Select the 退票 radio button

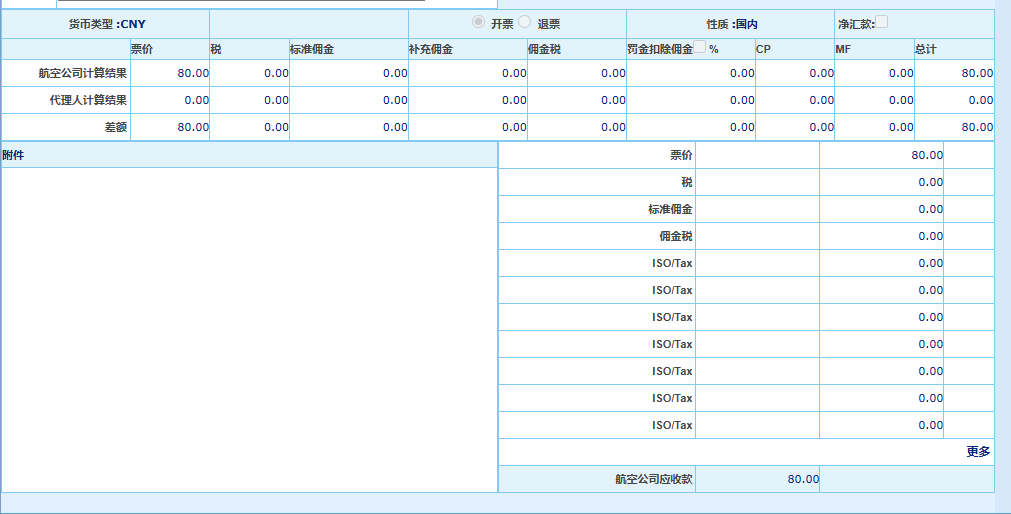click(x=525, y=22)
